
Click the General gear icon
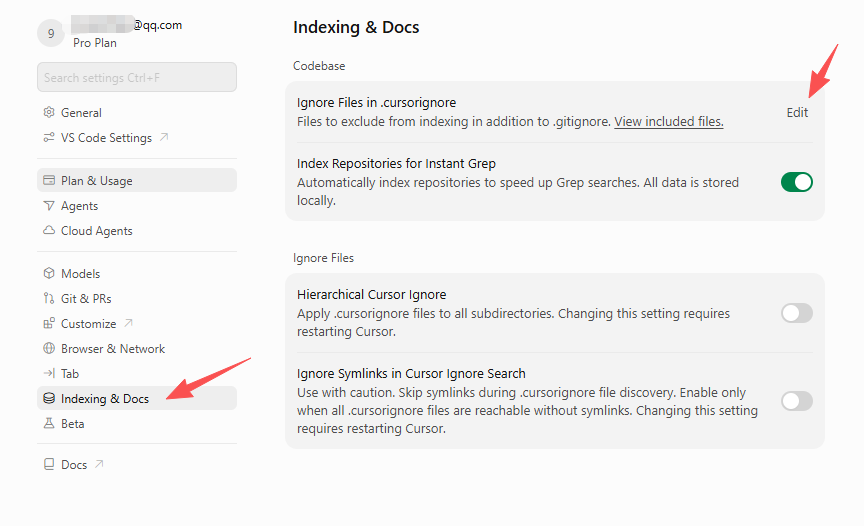click(49, 112)
